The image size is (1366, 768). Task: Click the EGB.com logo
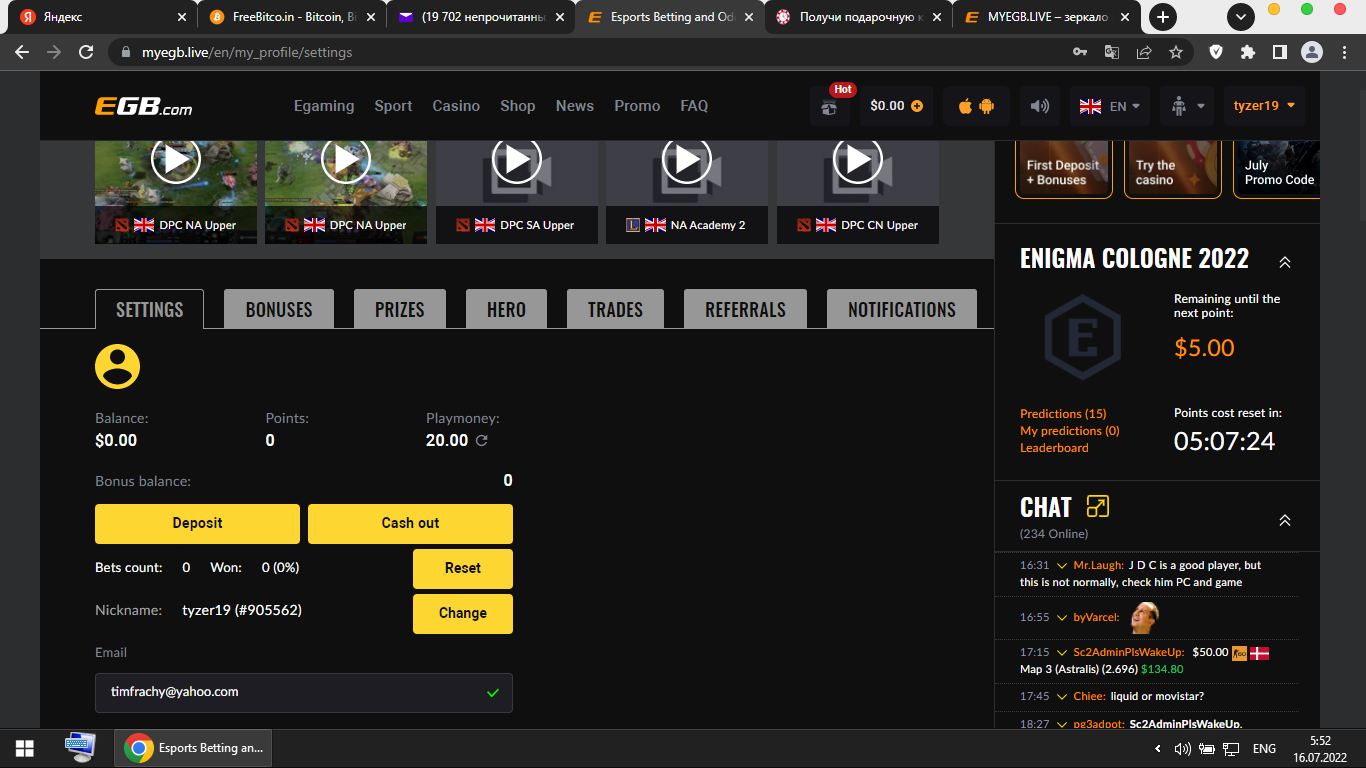pyautogui.click(x=143, y=106)
